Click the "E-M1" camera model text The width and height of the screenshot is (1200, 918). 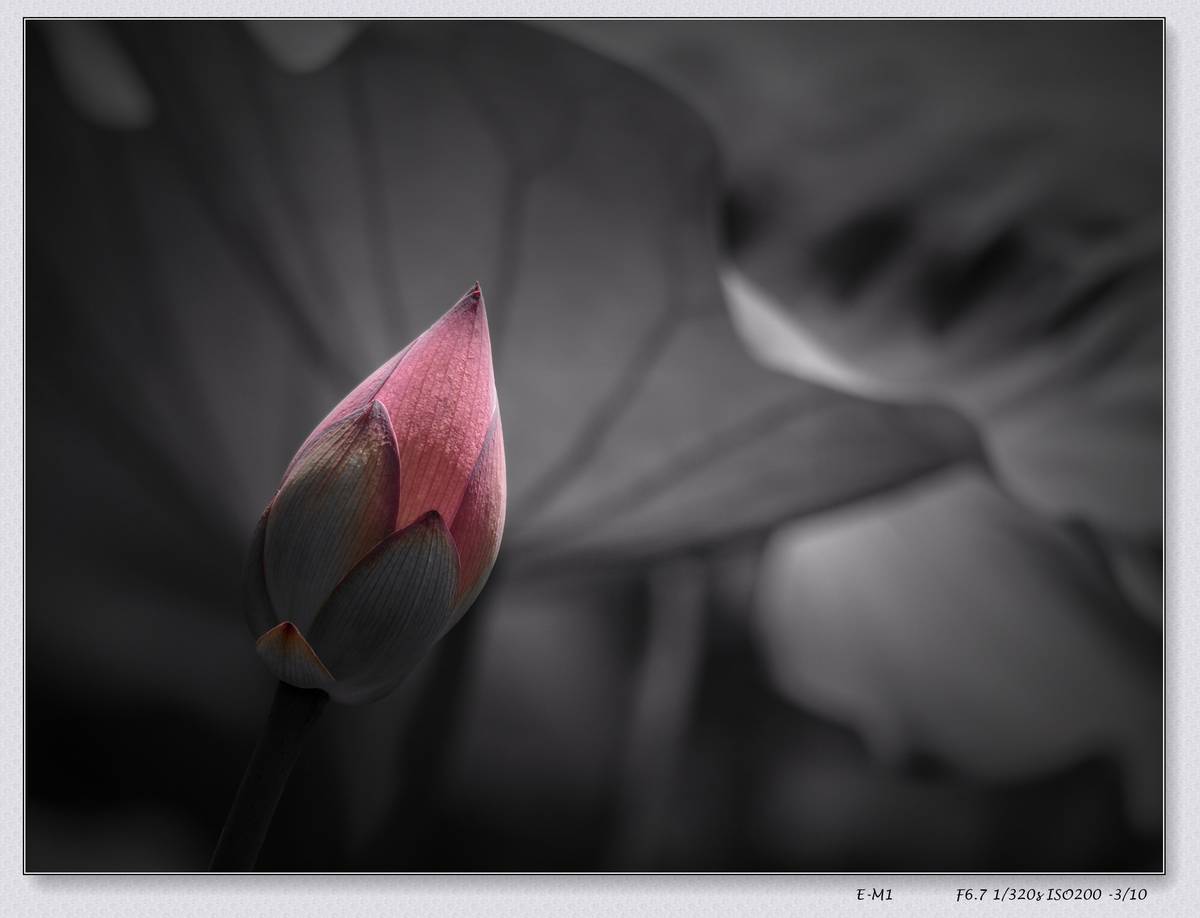[x=874, y=895]
